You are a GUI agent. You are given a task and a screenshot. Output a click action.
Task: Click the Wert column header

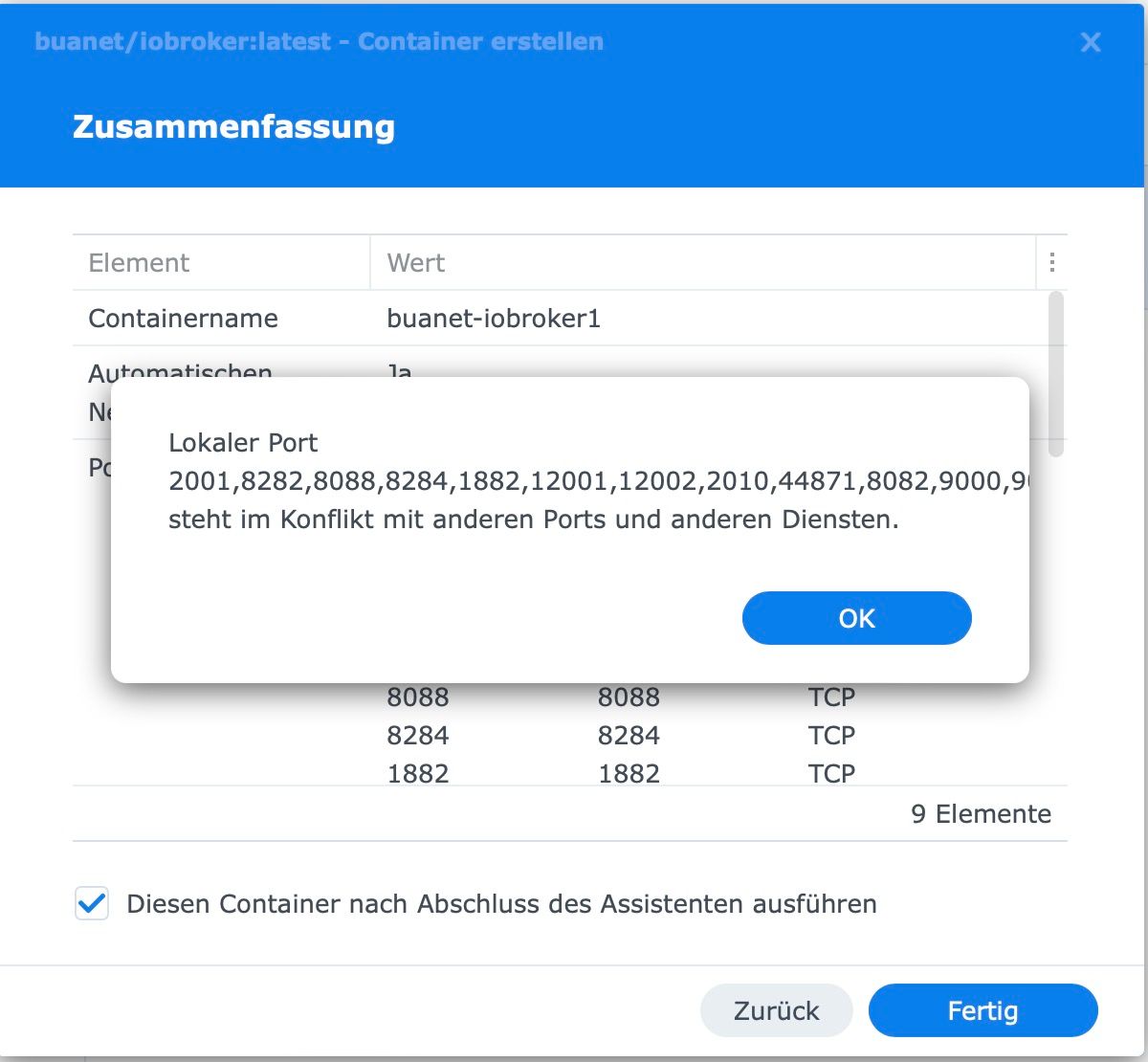[416, 263]
